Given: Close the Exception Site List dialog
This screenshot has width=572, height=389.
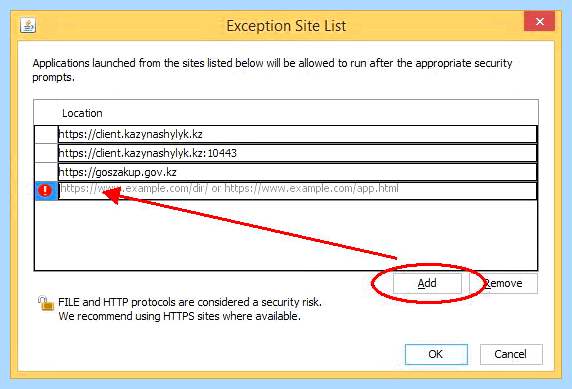Looking at the screenshot, I should coord(540,22).
